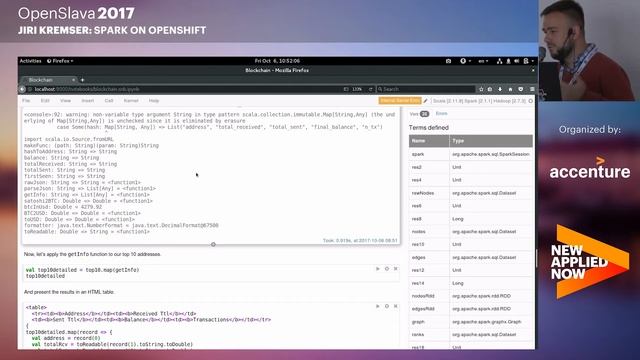
Task: Click the kernel status circle icon
Action: coord(531,101)
